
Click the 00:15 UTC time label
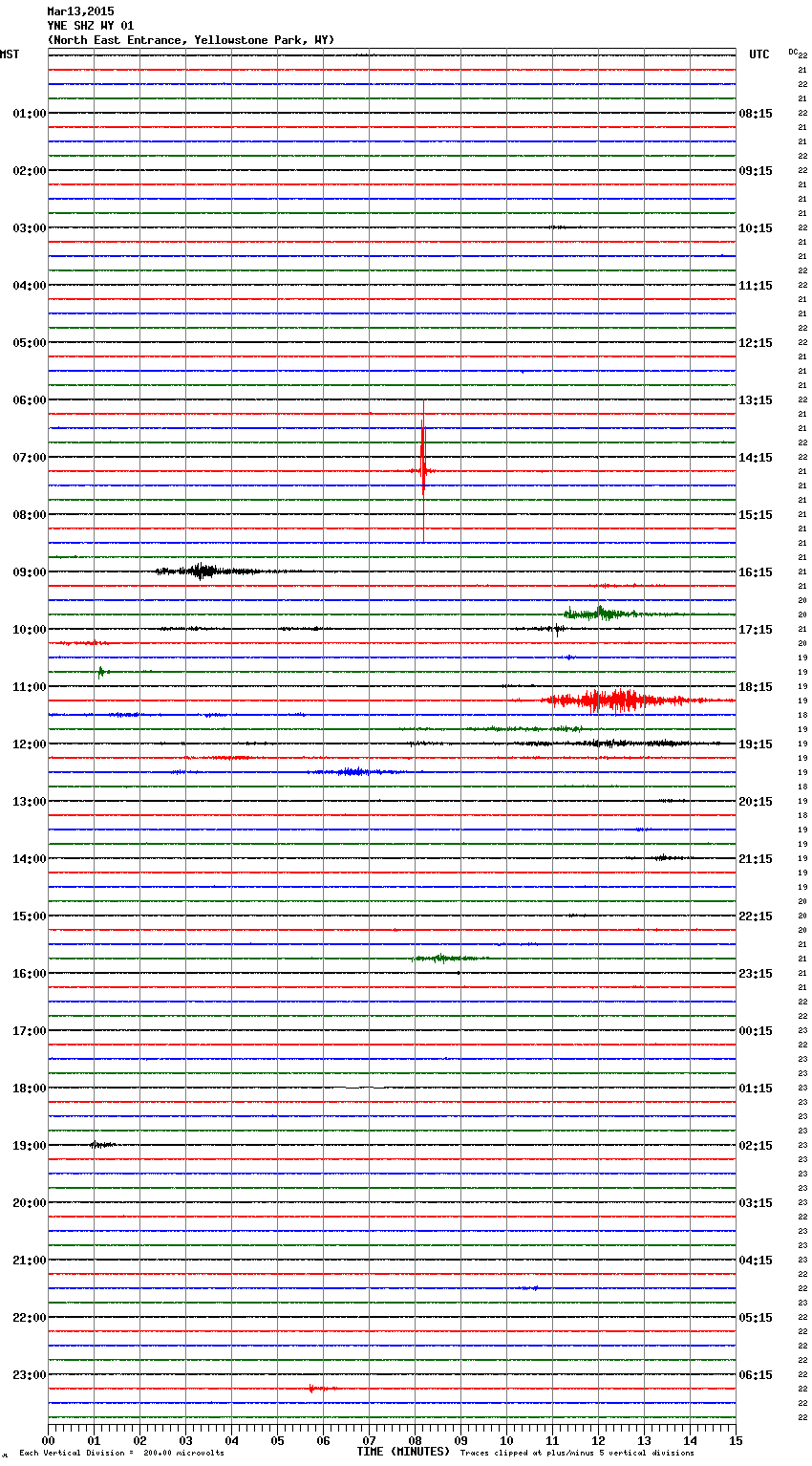point(756,1031)
